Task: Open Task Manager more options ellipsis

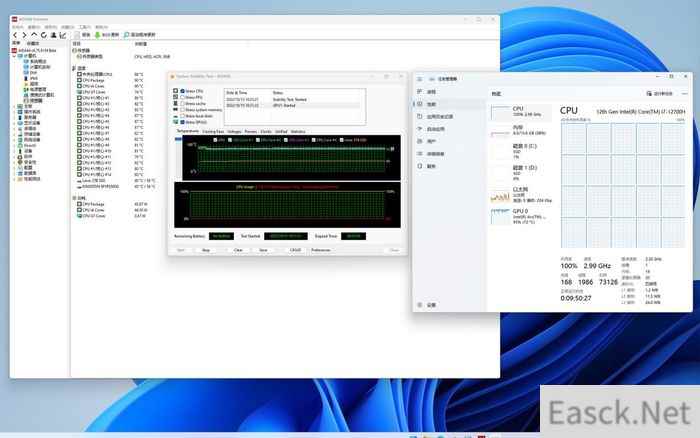Action: [685, 94]
